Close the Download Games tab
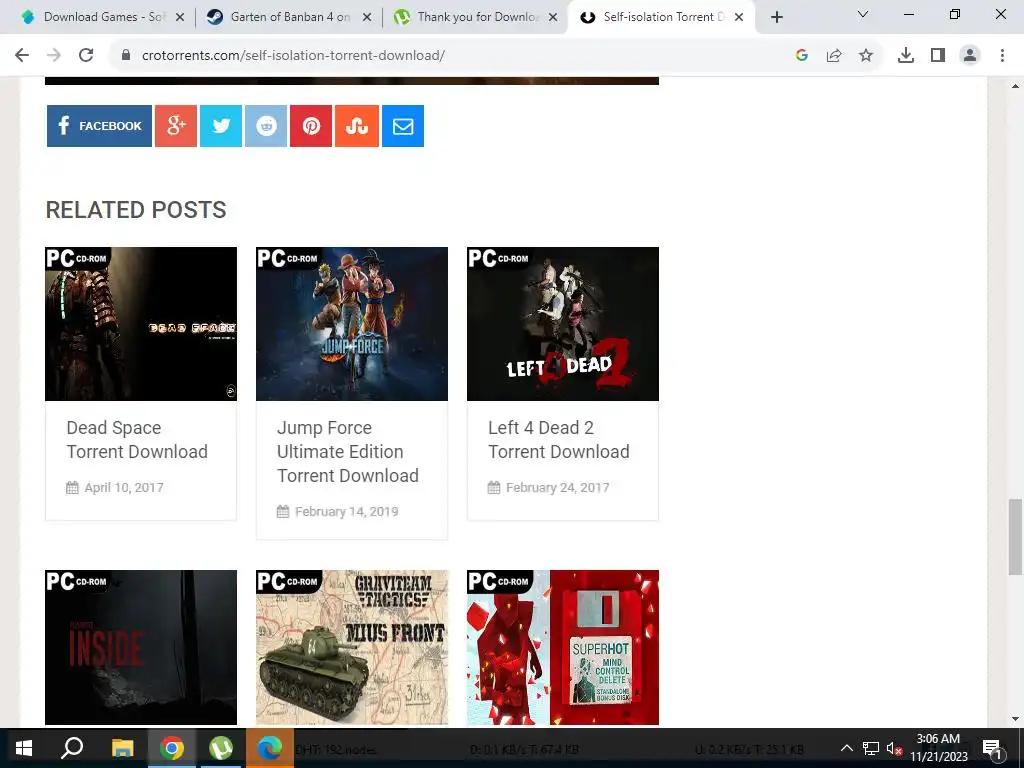 coord(180,18)
